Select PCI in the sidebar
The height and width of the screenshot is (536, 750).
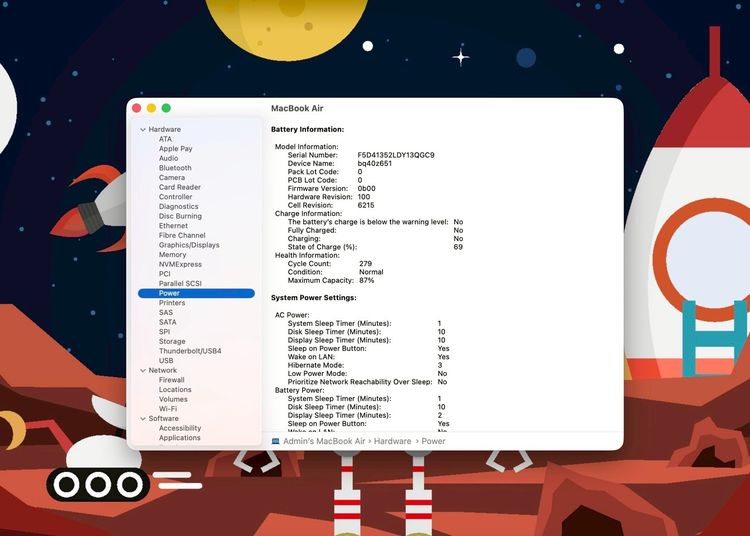[165, 274]
